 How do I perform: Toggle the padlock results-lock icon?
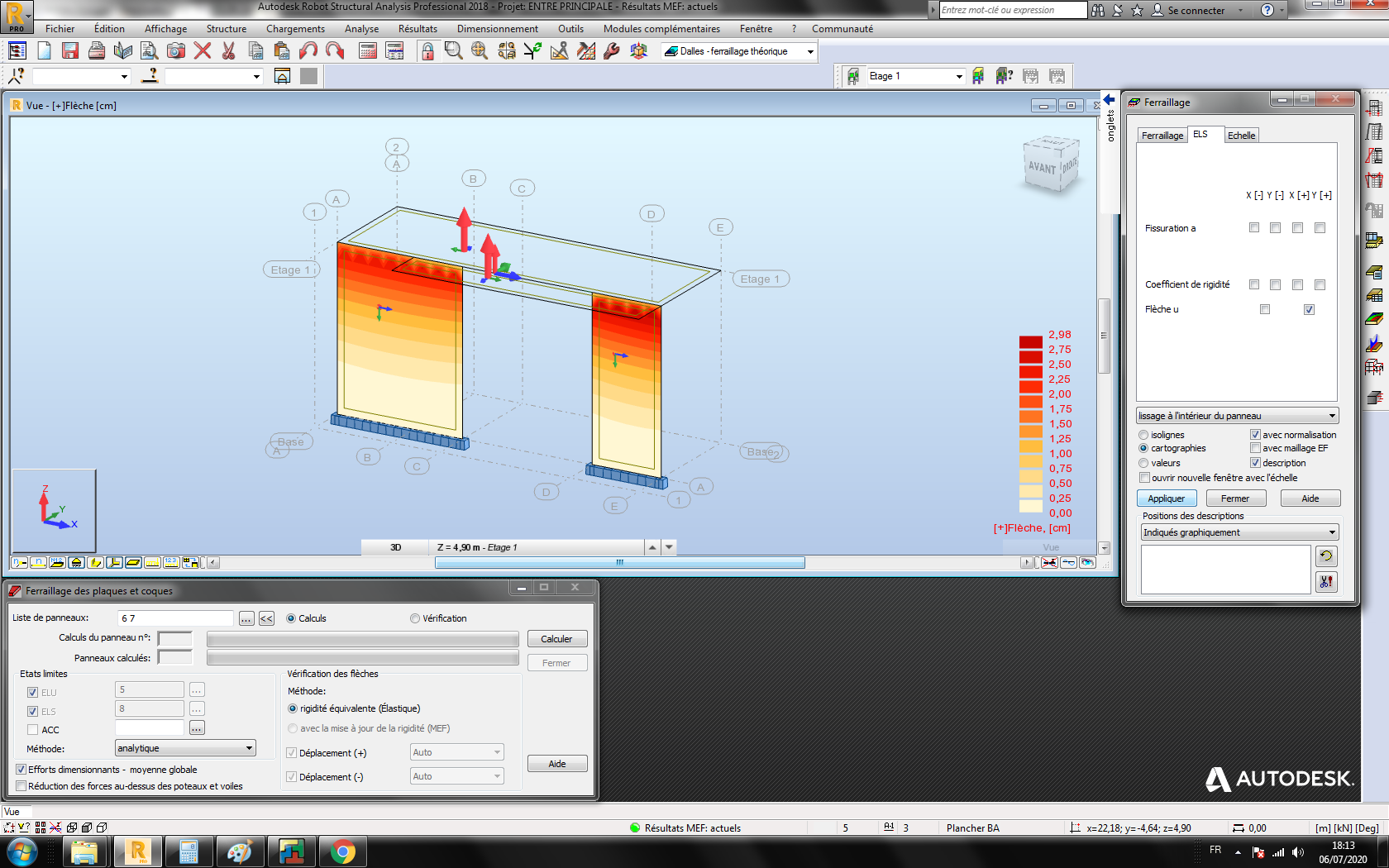pyautogui.click(x=427, y=51)
